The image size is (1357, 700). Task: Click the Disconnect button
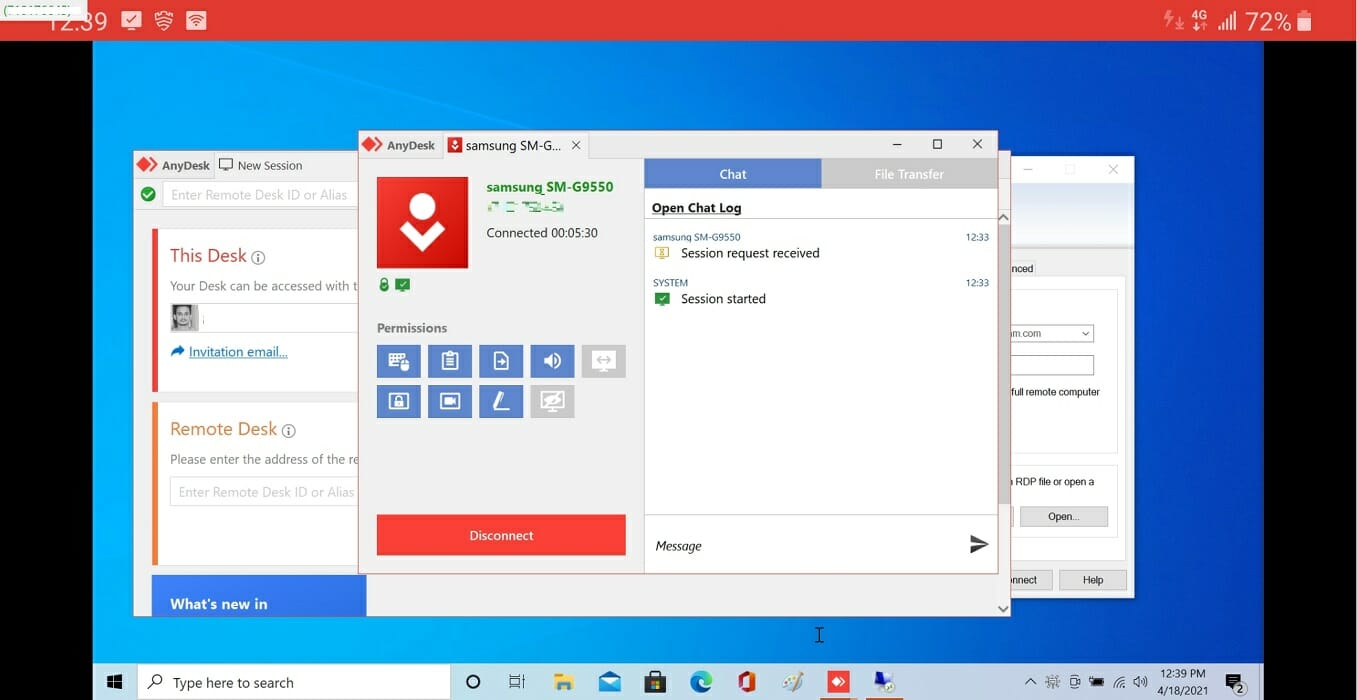click(x=501, y=535)
